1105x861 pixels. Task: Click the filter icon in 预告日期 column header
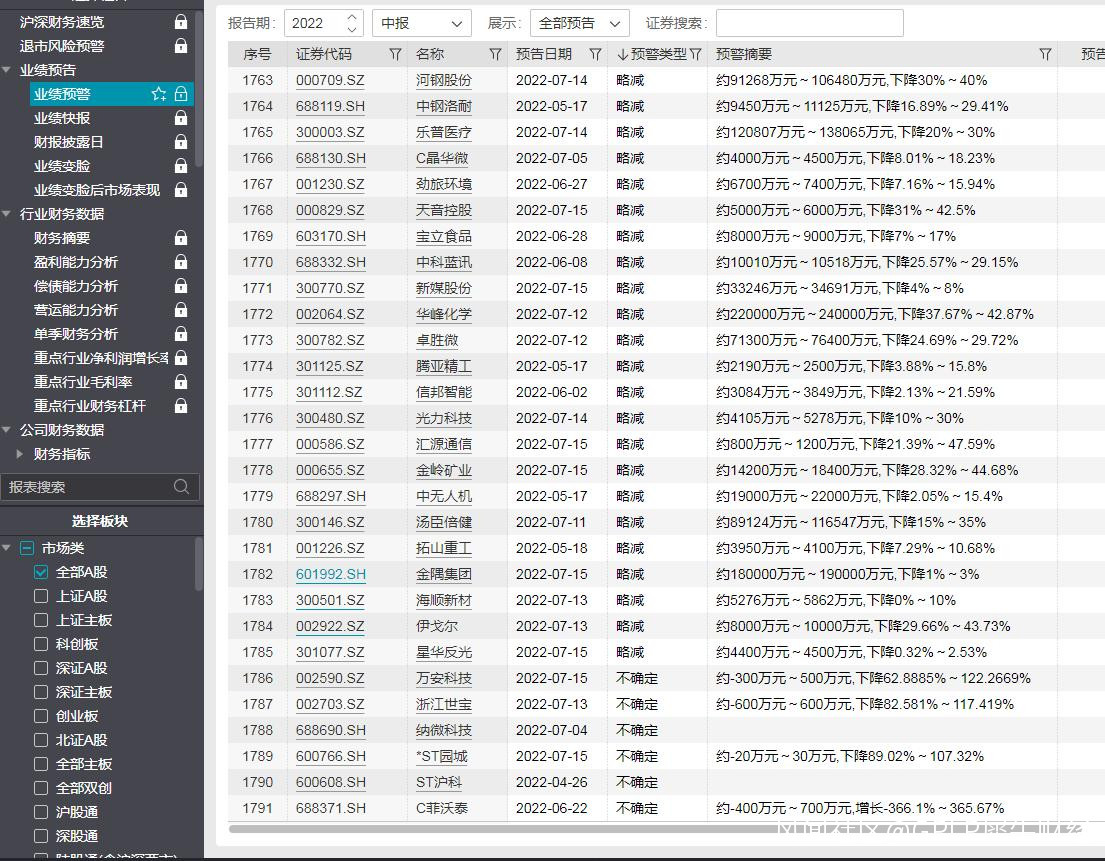[595, 54]
